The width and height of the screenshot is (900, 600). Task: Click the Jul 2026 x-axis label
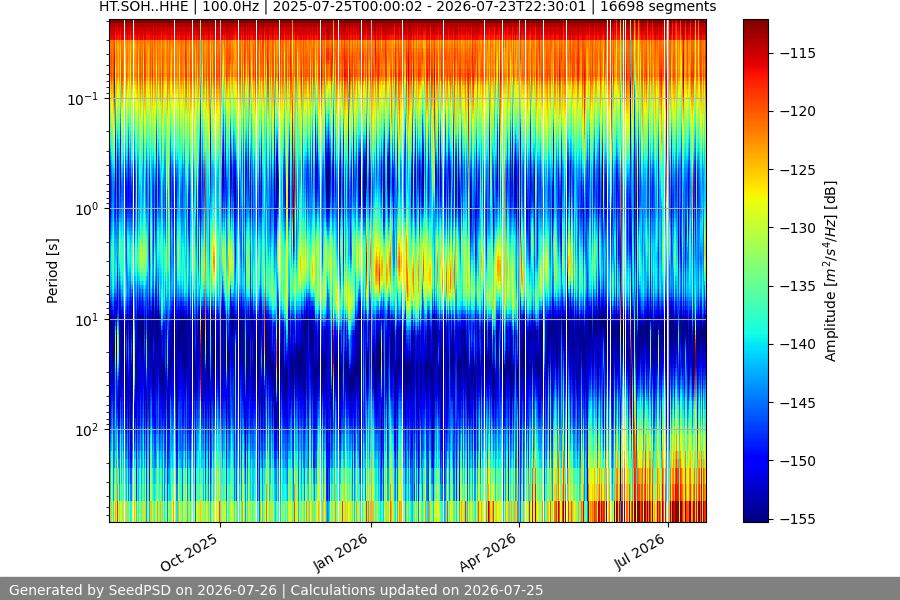click(x=640, y=552)
